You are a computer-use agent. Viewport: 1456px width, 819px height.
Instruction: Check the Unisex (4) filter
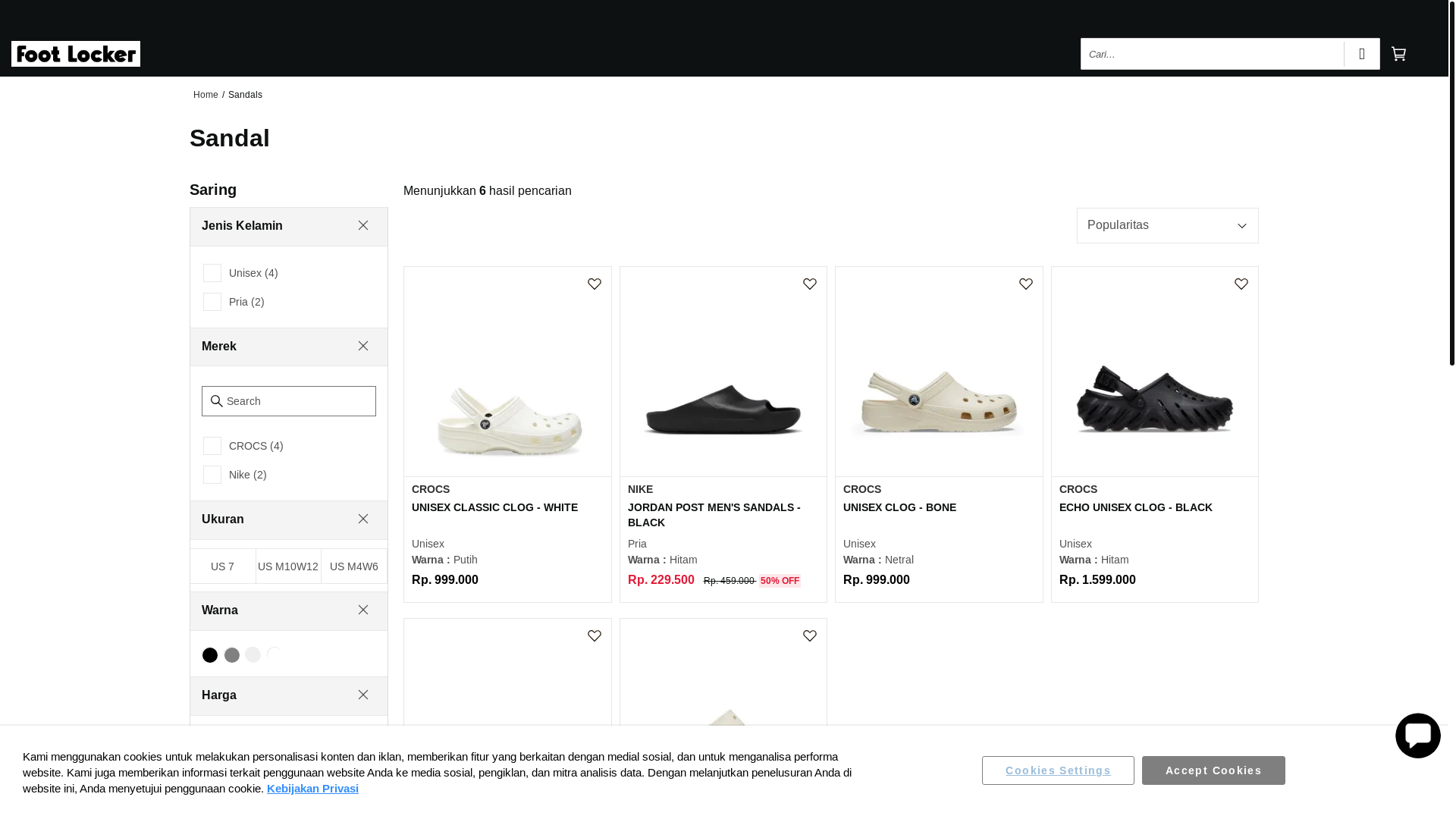[212, 273]
